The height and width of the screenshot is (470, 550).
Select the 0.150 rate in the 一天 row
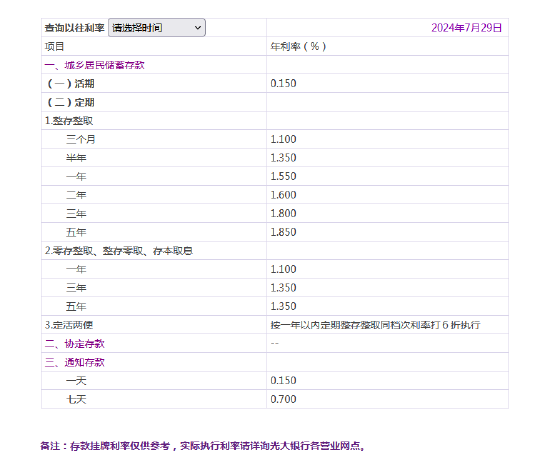pos(283,381)
